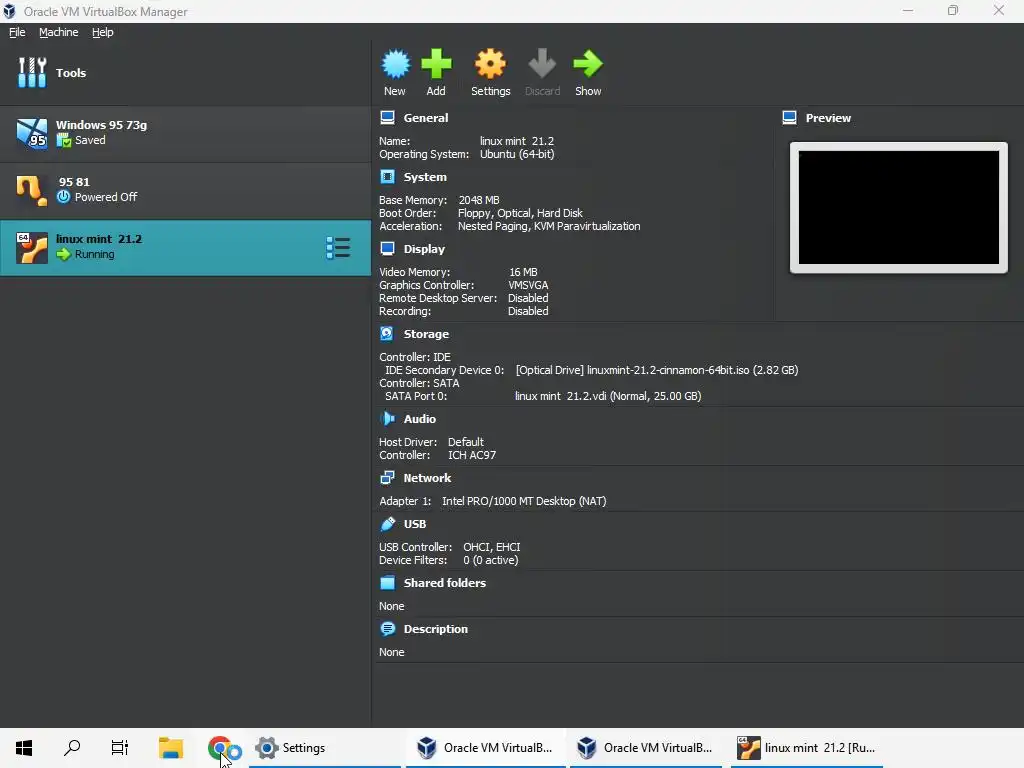1024x768 pixels.
Task: Click the 95 81 machine icon
Action: (x=32, y=190)
